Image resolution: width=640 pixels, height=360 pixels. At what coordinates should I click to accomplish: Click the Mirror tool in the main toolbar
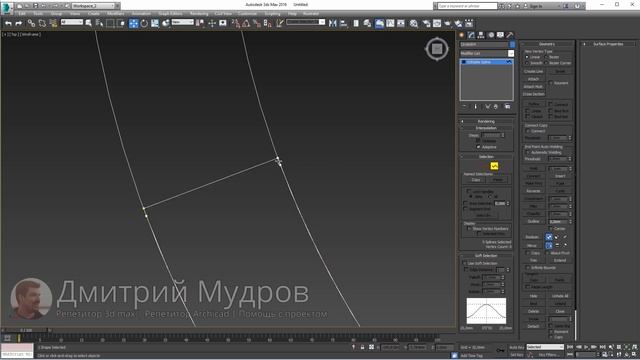pos(333,24)
